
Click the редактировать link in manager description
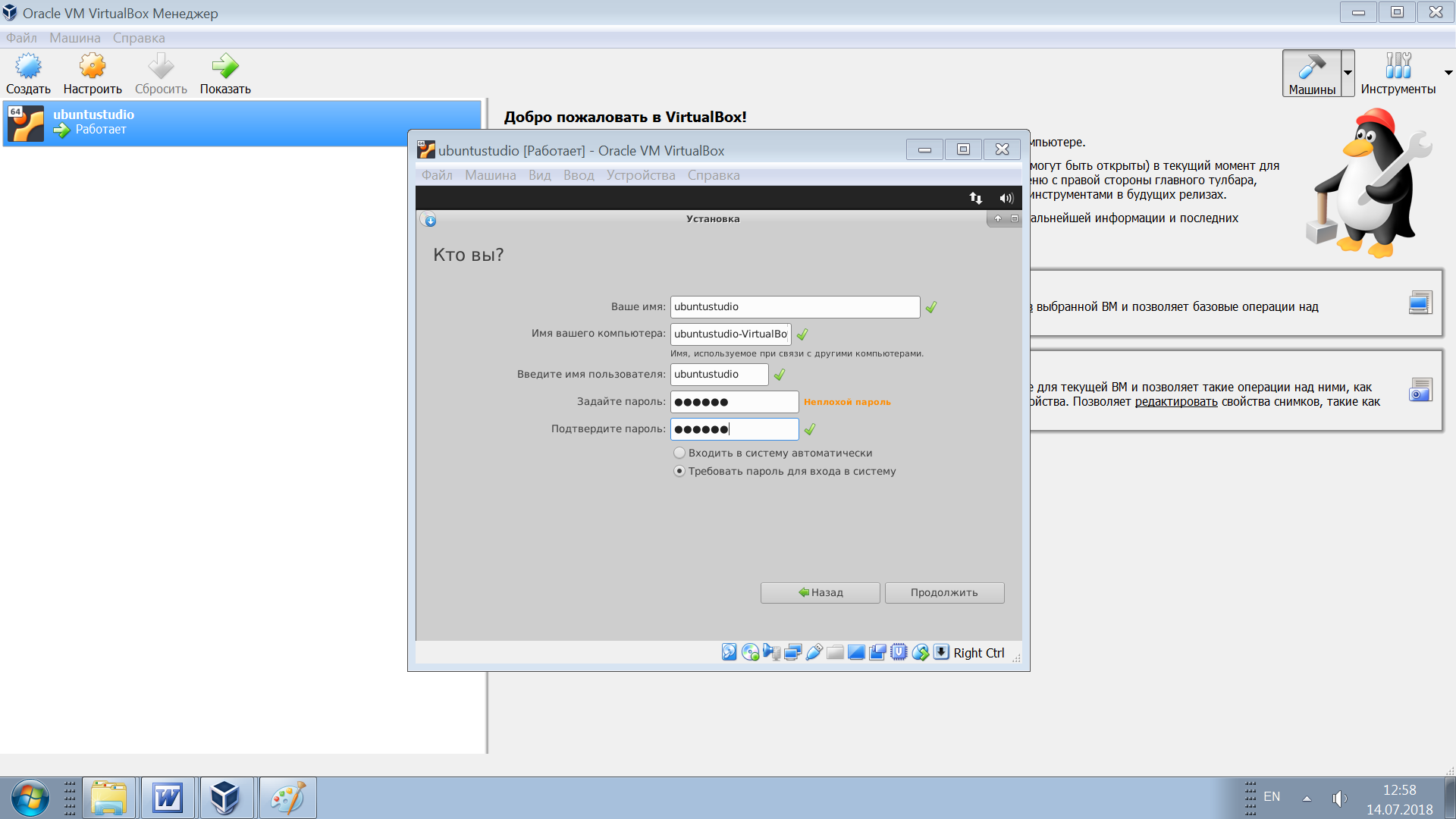pos(1175,402)
